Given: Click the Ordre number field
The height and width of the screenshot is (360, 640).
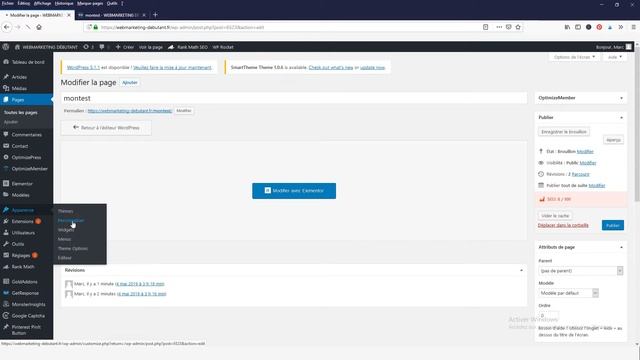Looking at the screenshot, I should point(549,315).
